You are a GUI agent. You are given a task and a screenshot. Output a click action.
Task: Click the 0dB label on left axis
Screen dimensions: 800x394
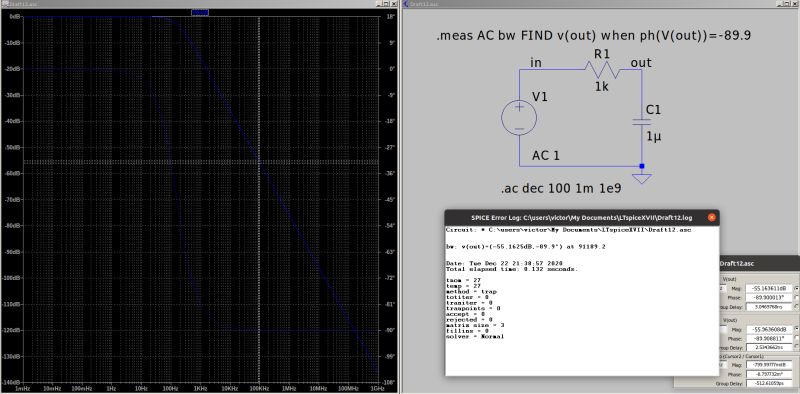[x=15, y=16]
